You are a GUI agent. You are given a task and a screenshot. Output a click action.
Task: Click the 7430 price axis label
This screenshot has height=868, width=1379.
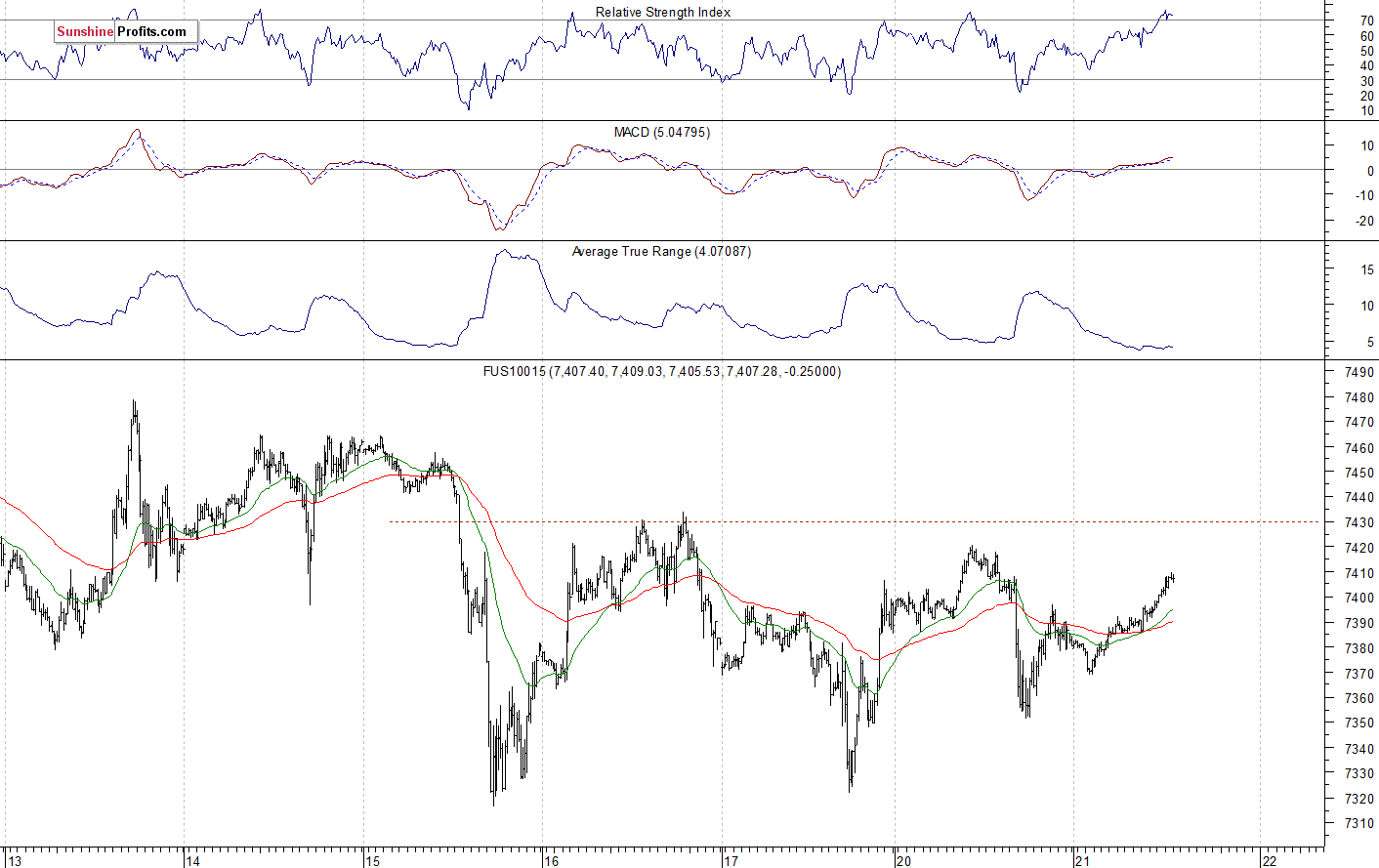pos(1359,523)
